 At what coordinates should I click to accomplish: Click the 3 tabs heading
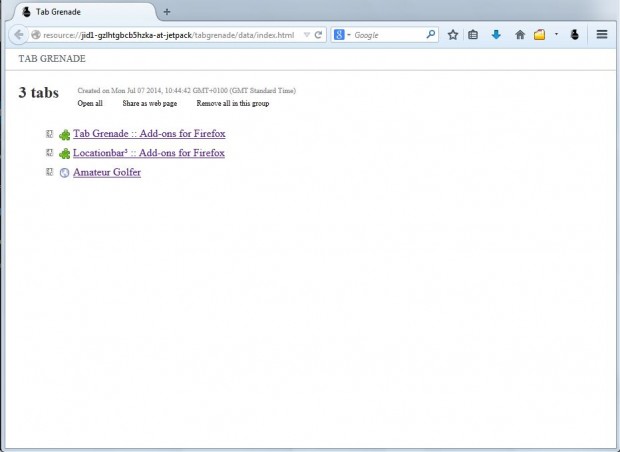(x=39, y=93)
